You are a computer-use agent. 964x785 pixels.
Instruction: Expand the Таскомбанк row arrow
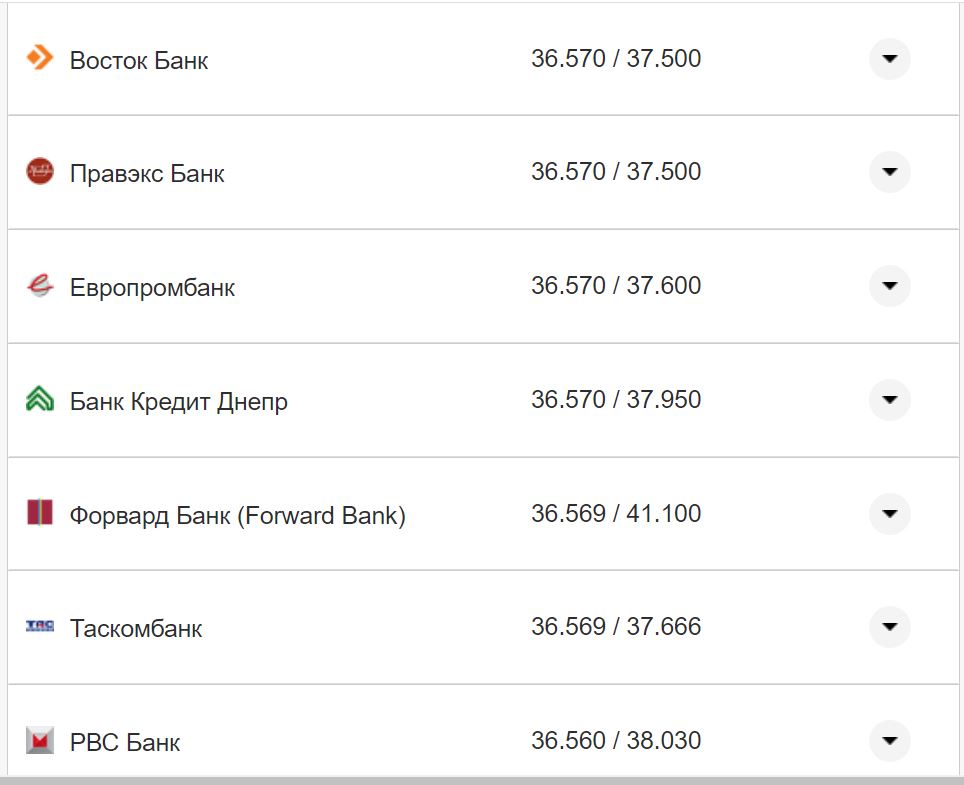(889, 627)
